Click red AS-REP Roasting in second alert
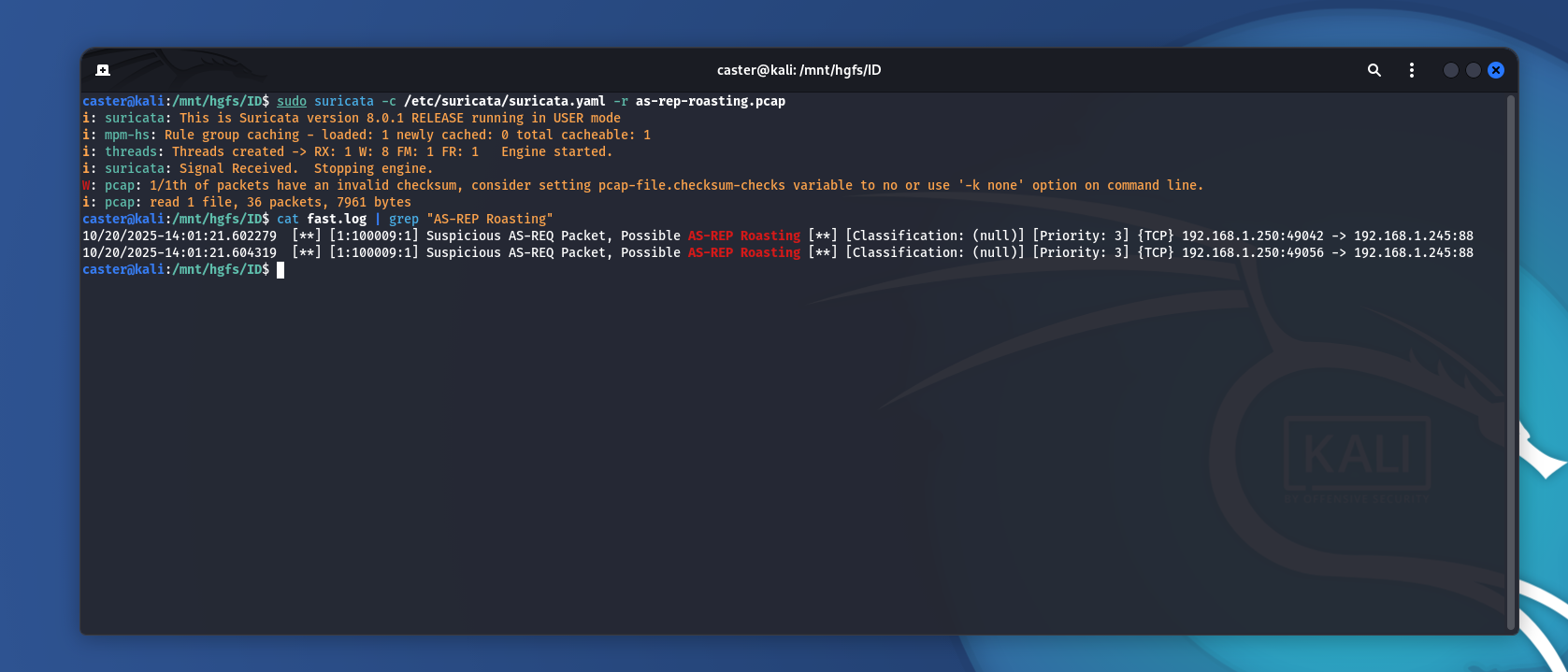 tap(743, 253)
